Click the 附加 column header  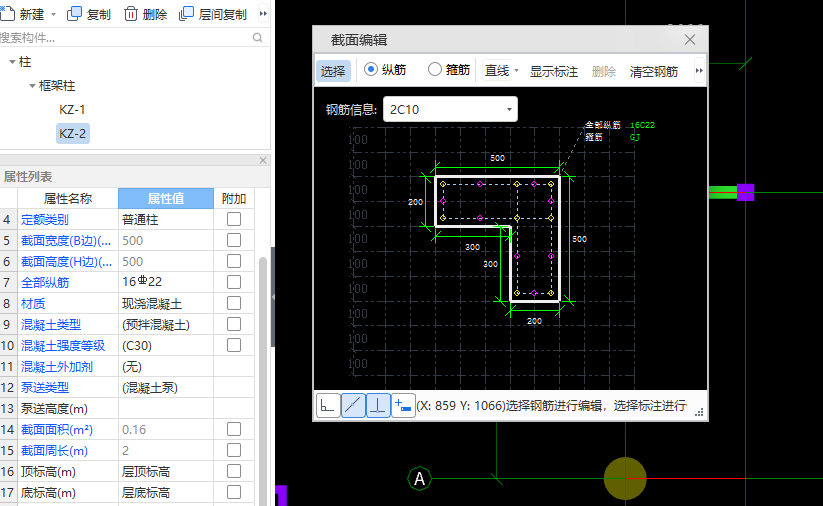tap(234, 198)
